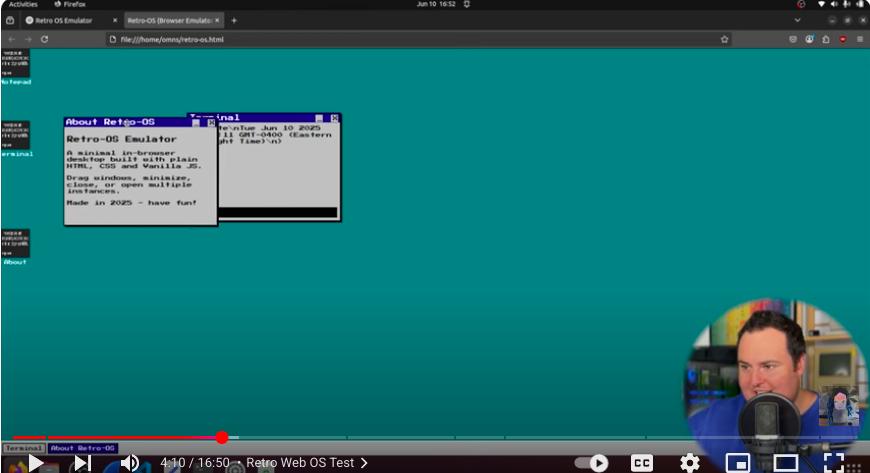Open a new Firefox tab
Screen dimensions: 870x473
(x=234, y=21)
